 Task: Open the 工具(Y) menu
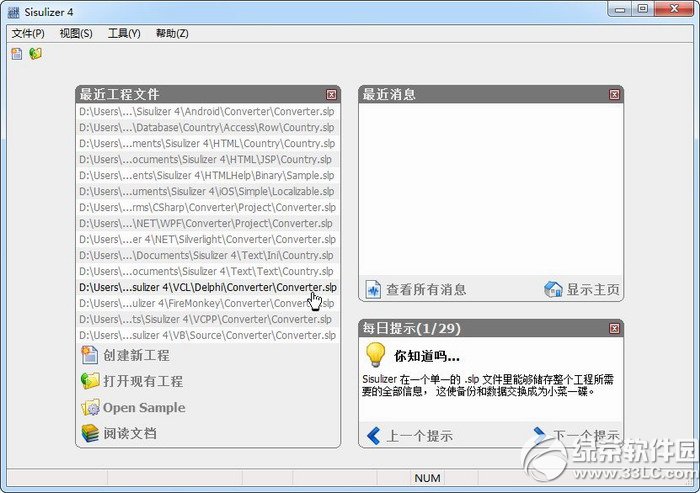point(124,33)
